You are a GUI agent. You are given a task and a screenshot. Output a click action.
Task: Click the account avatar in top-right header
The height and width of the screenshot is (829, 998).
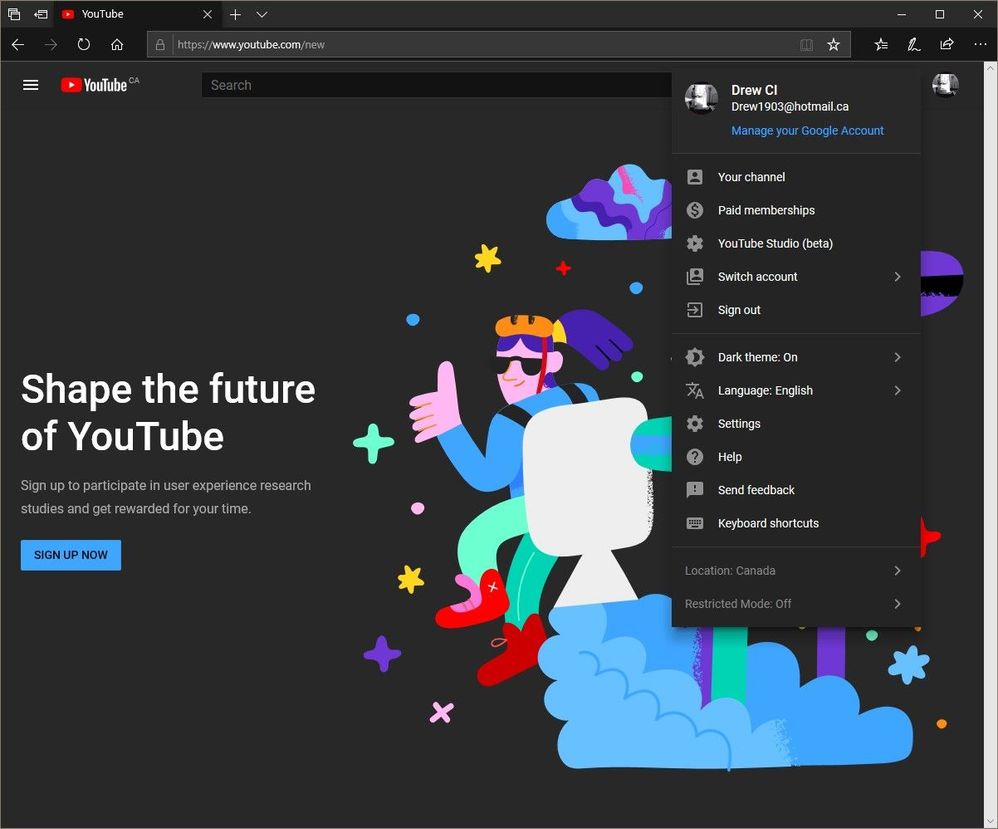click(945, 84)
